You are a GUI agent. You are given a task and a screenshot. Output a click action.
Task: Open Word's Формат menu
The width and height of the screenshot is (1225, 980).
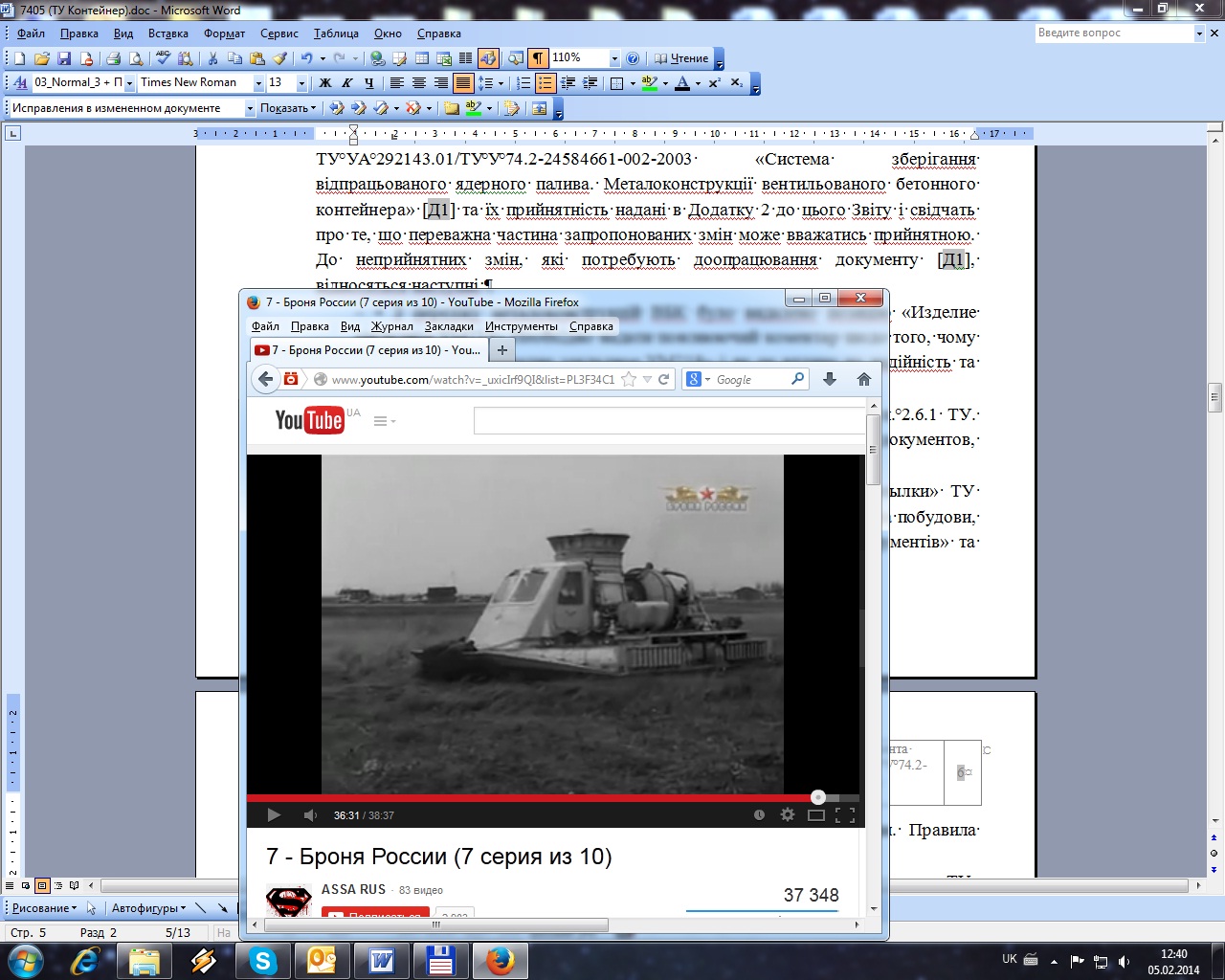point(224,33)
